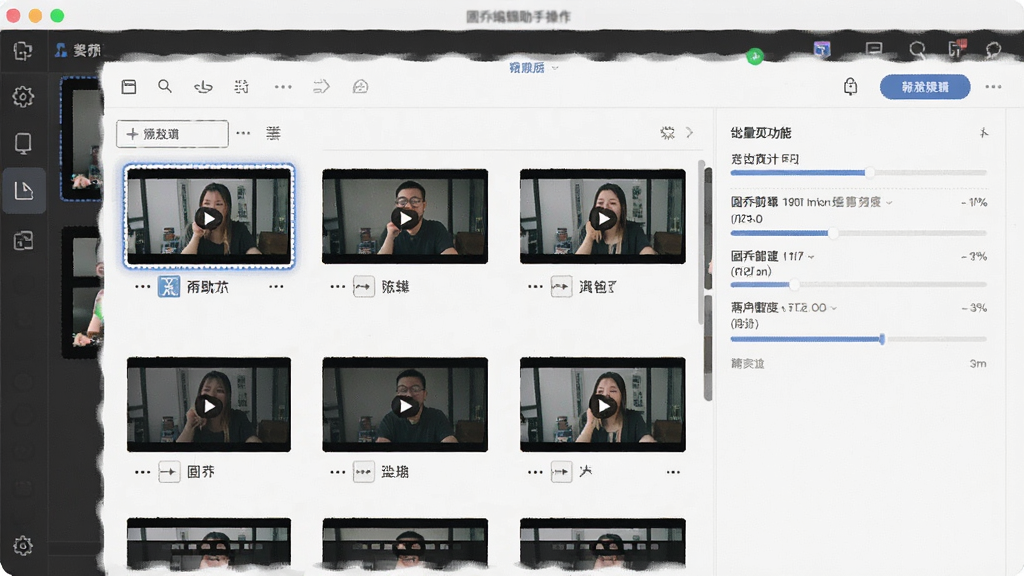Click the greyed forward arrow toolbar icon
This screenshot has height=576, width=1024.
click(x=321, y=86)
